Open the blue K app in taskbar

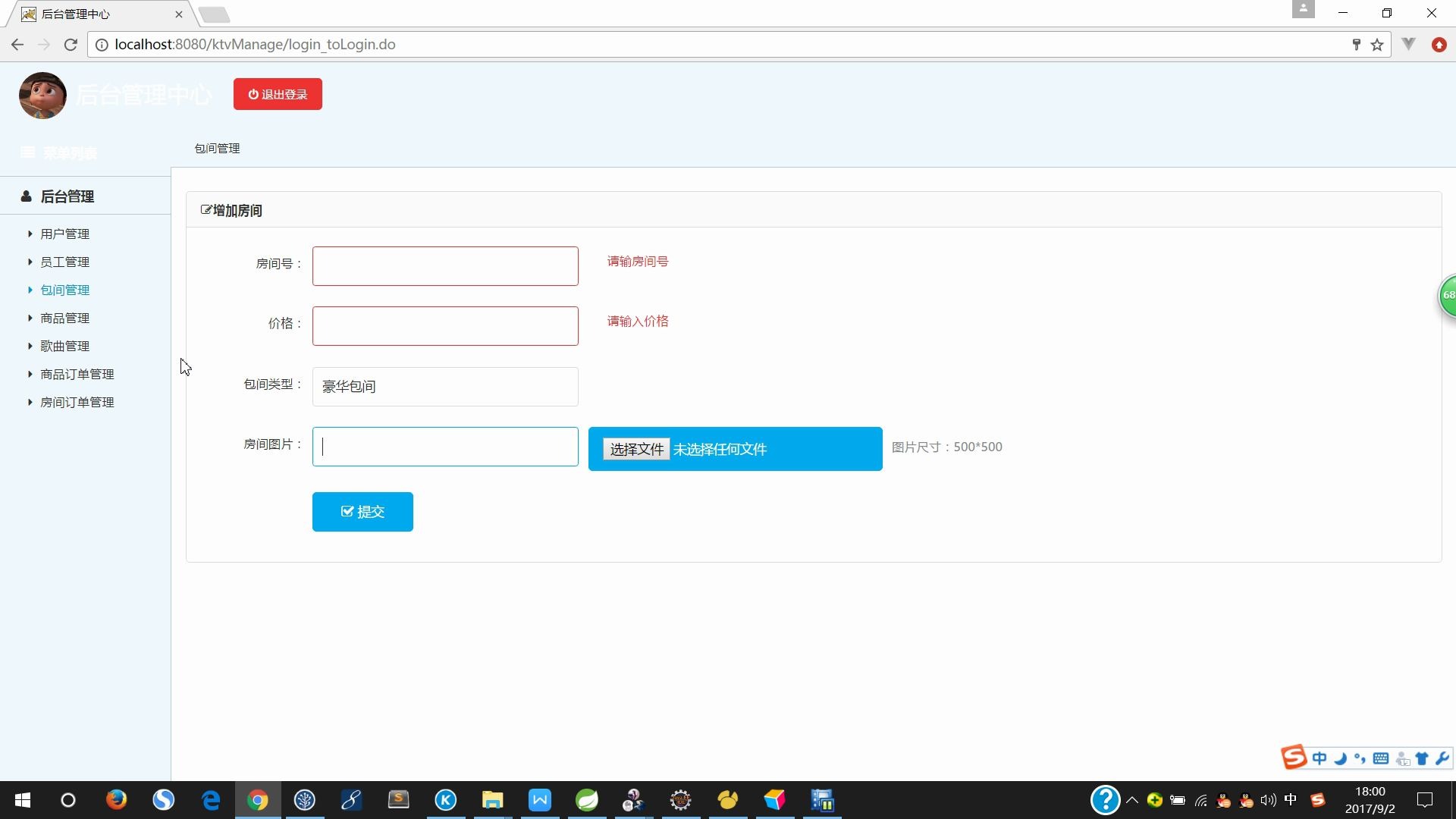click(446, 800)
